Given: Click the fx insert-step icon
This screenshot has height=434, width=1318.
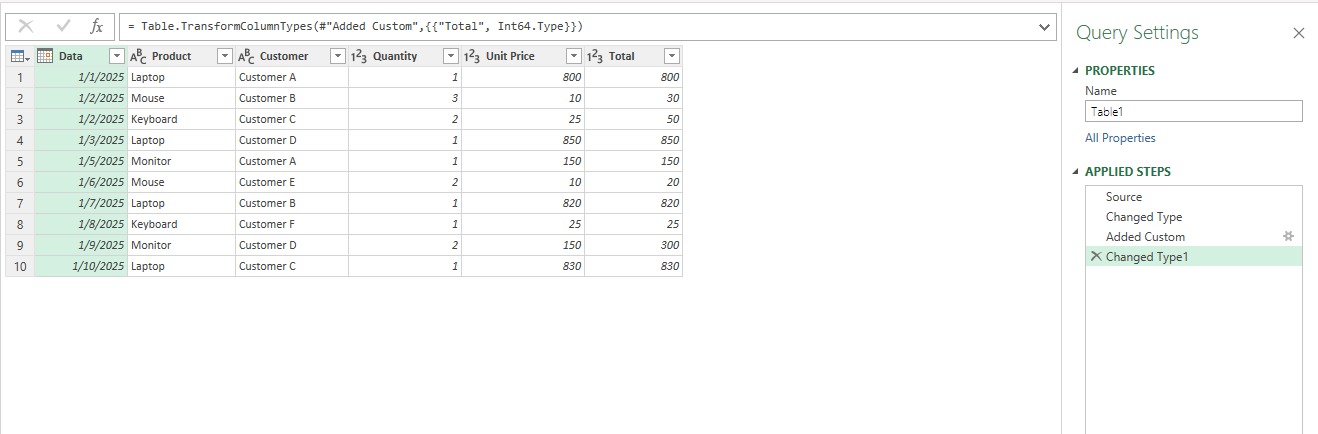Looking at the screenshot, I should click(97, 26).
